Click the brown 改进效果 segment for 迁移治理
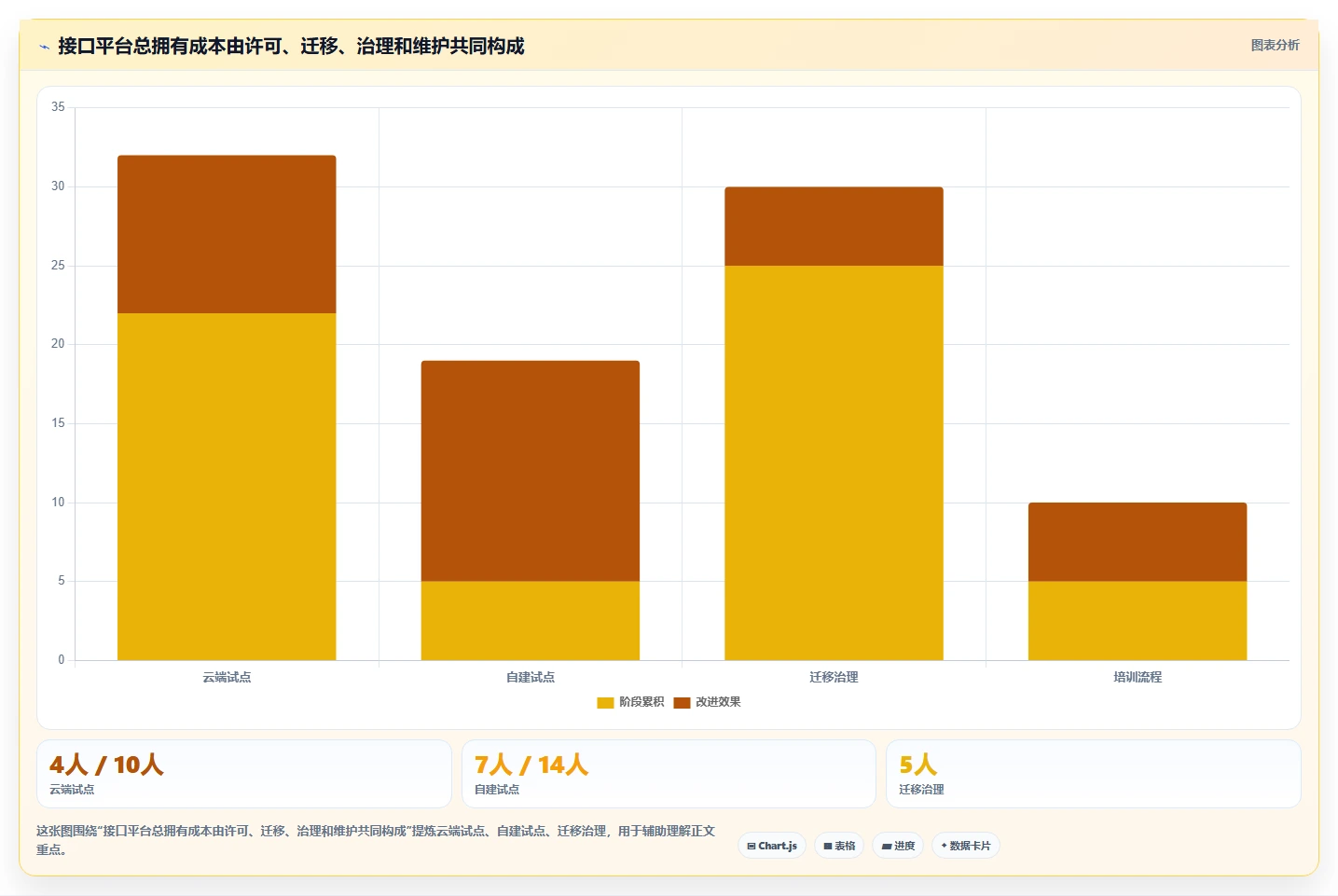Screen dimensions: 1338x896 tap(834, 227)
